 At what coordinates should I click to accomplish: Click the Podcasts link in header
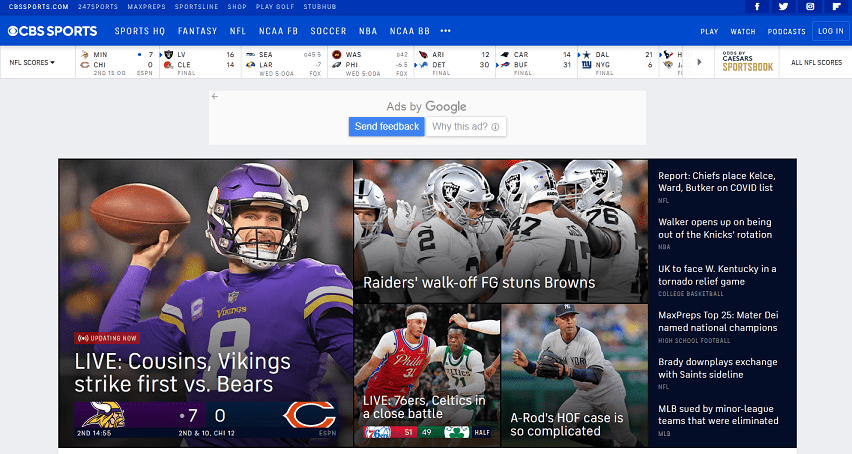786,31
